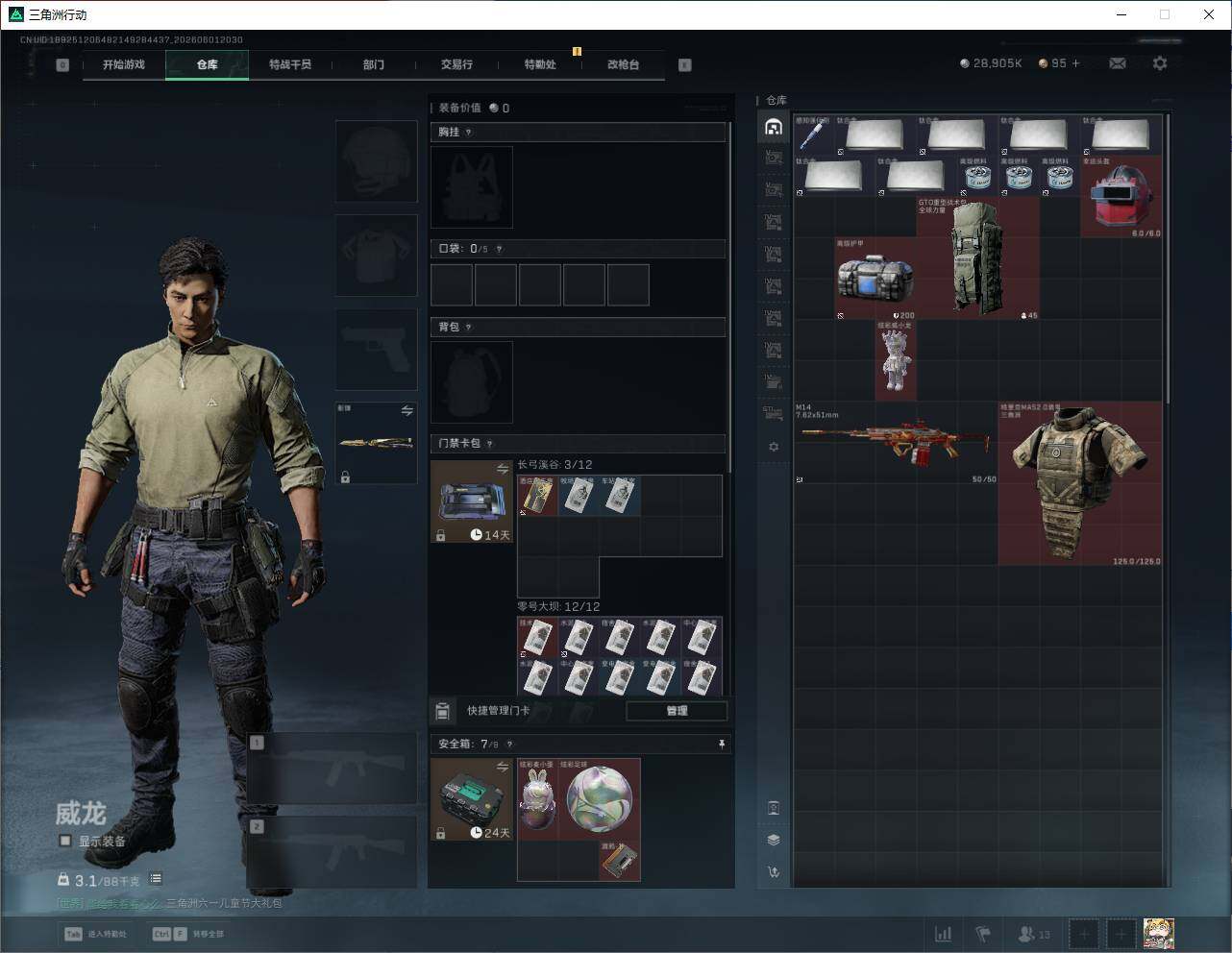The image size is (1232, 953).
Task: Open the 部门 tab
Action: pos(374,64)
